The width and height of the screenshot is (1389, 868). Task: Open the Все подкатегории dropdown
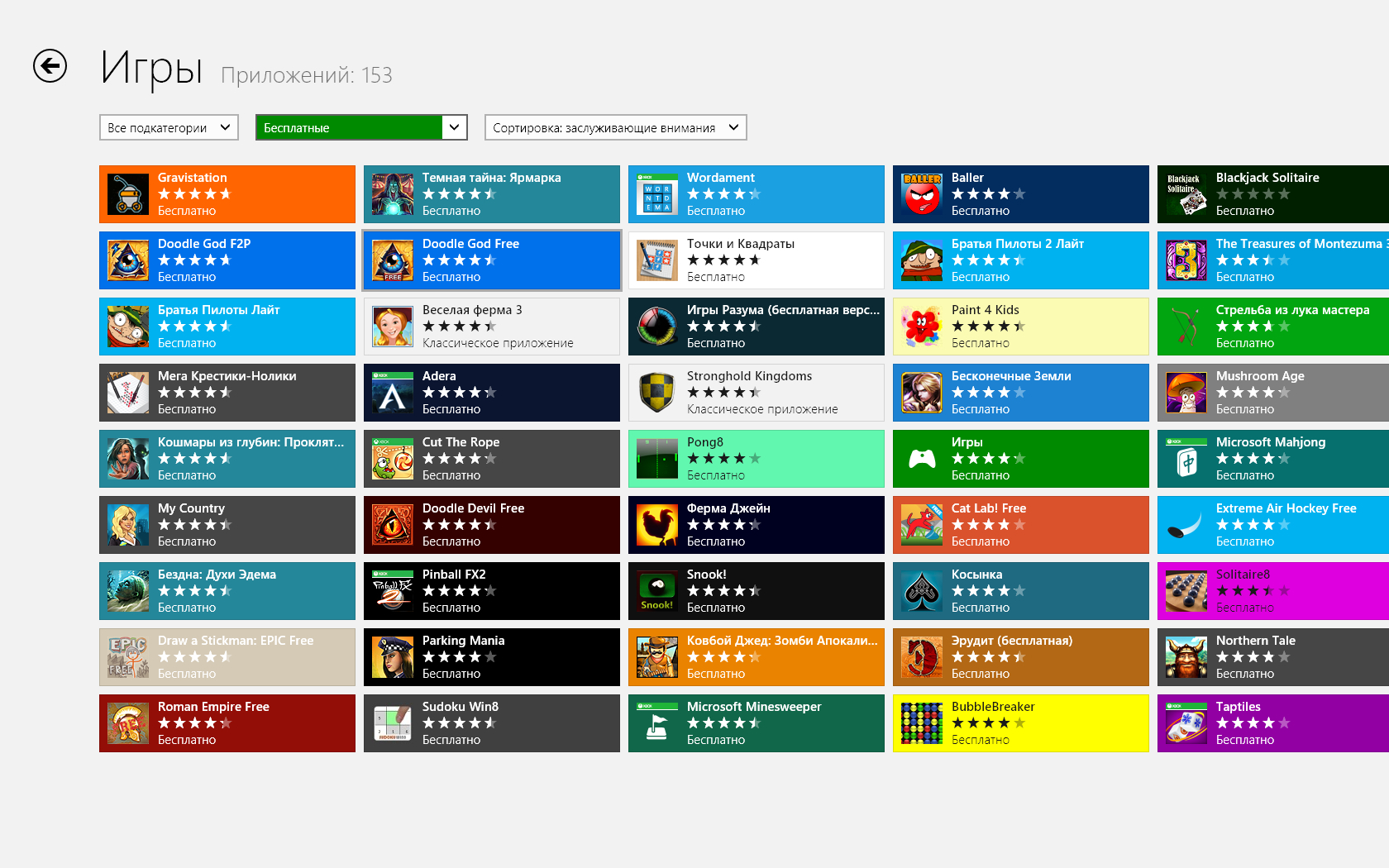(x=169, y=127)
